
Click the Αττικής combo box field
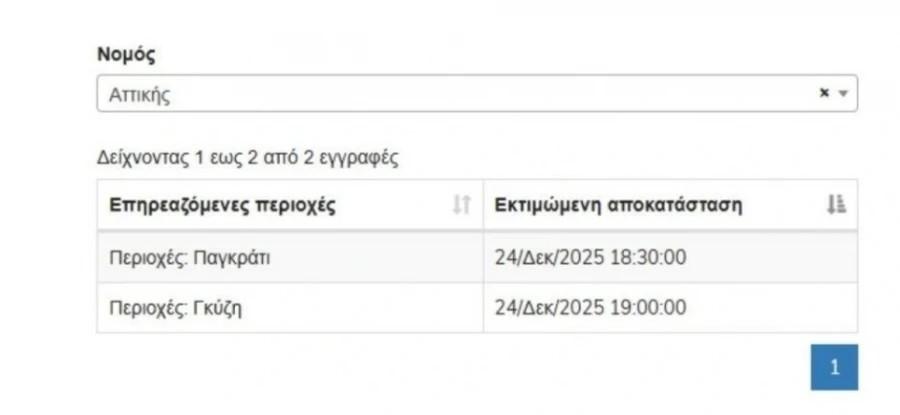450,93
